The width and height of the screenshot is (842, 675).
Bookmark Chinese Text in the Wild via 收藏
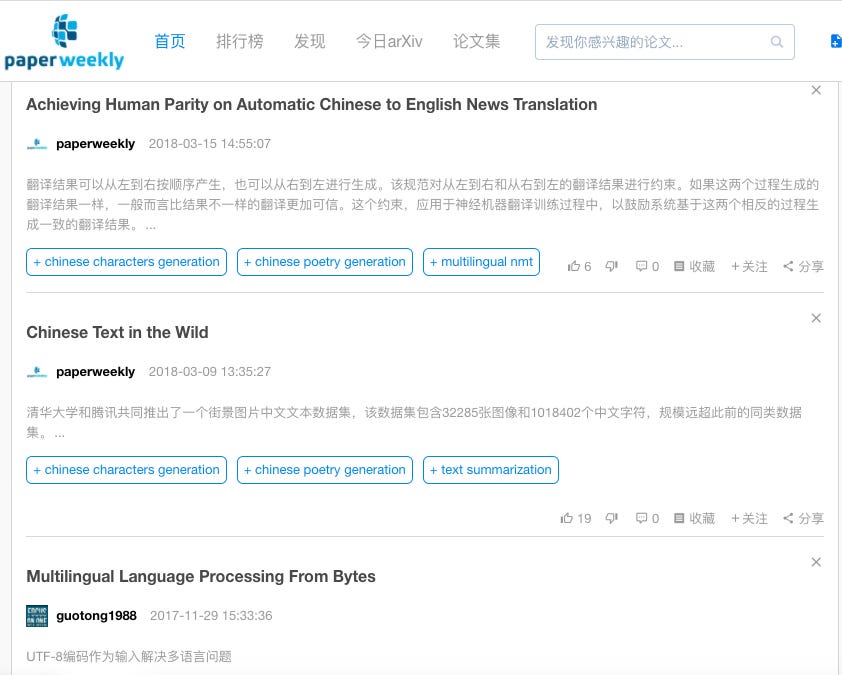click(x=695, y=518)
